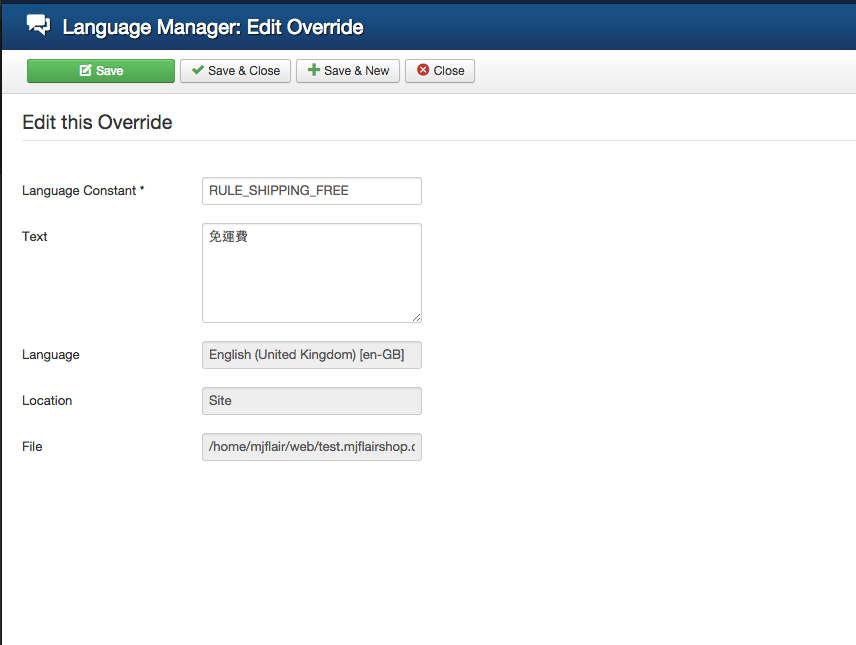
Task: Click the disabled Language field showing en-GB
Action: coord(311,355)
